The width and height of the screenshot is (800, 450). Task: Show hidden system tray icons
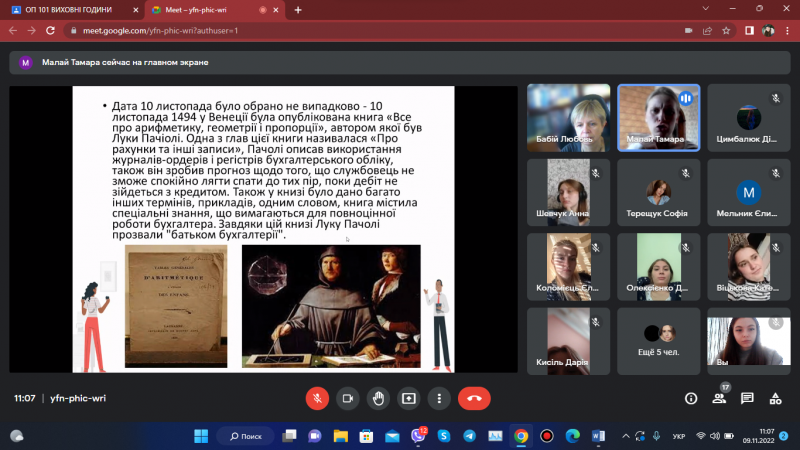626,436
